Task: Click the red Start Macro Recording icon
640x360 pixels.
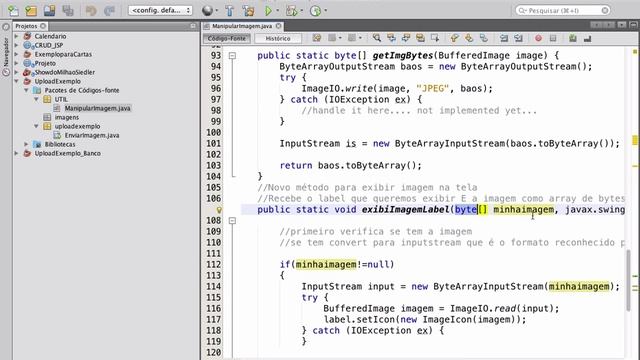Action: (x=538, y=38)
